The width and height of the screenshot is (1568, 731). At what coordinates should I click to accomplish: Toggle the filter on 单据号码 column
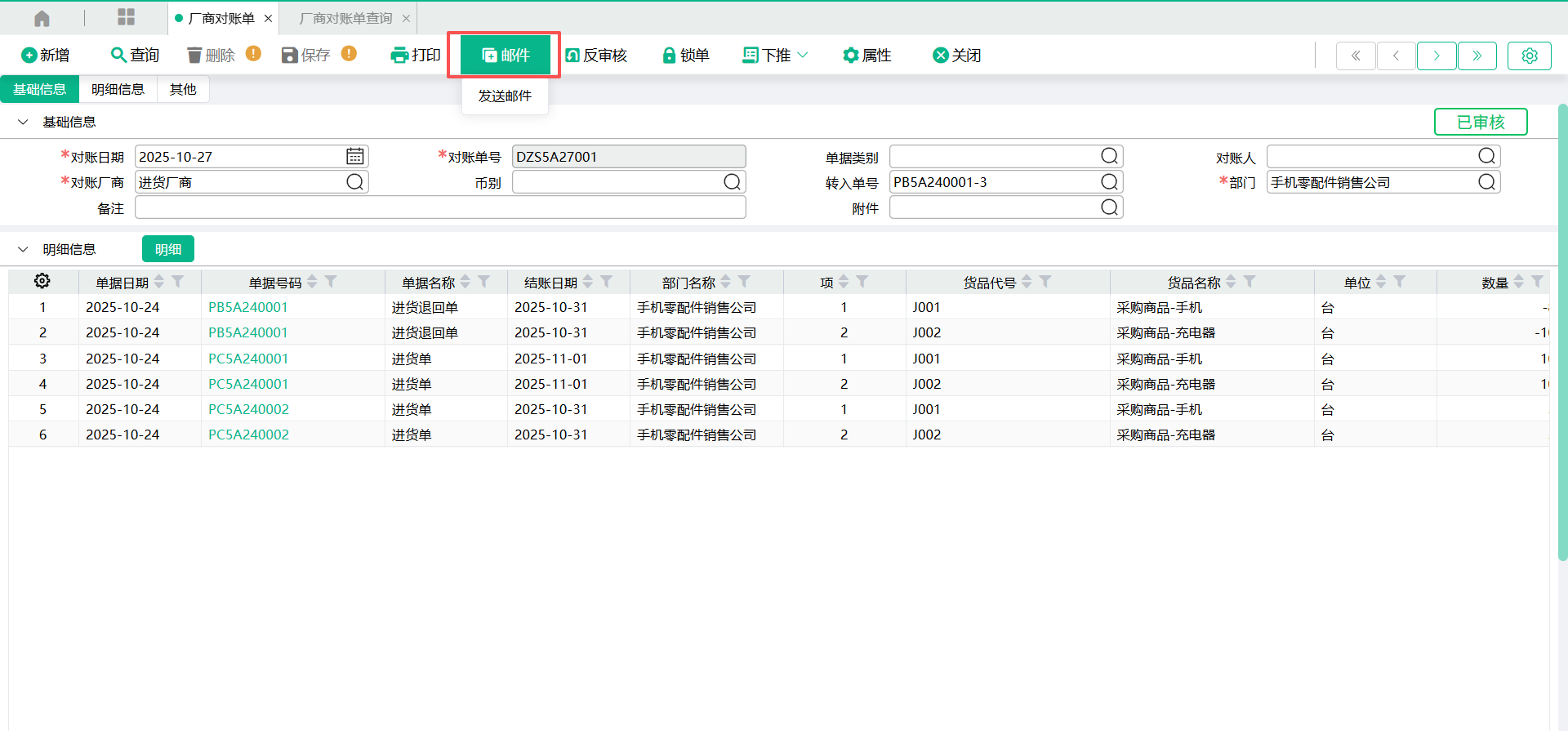pyautogui.click(x=331, y=282)
